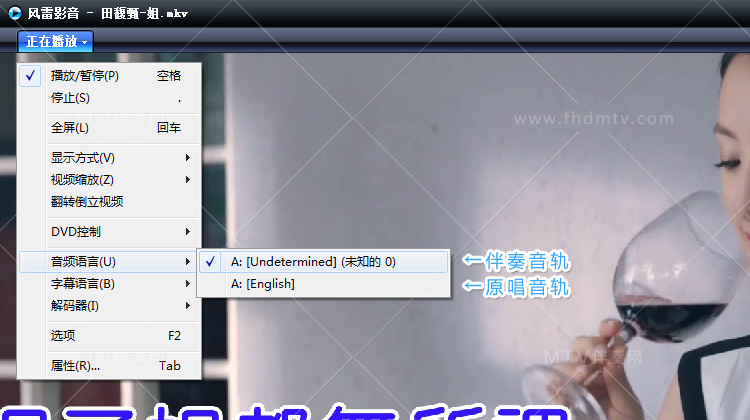
Task: Open 属性(R)... menu item
Action: click(109, 366)
